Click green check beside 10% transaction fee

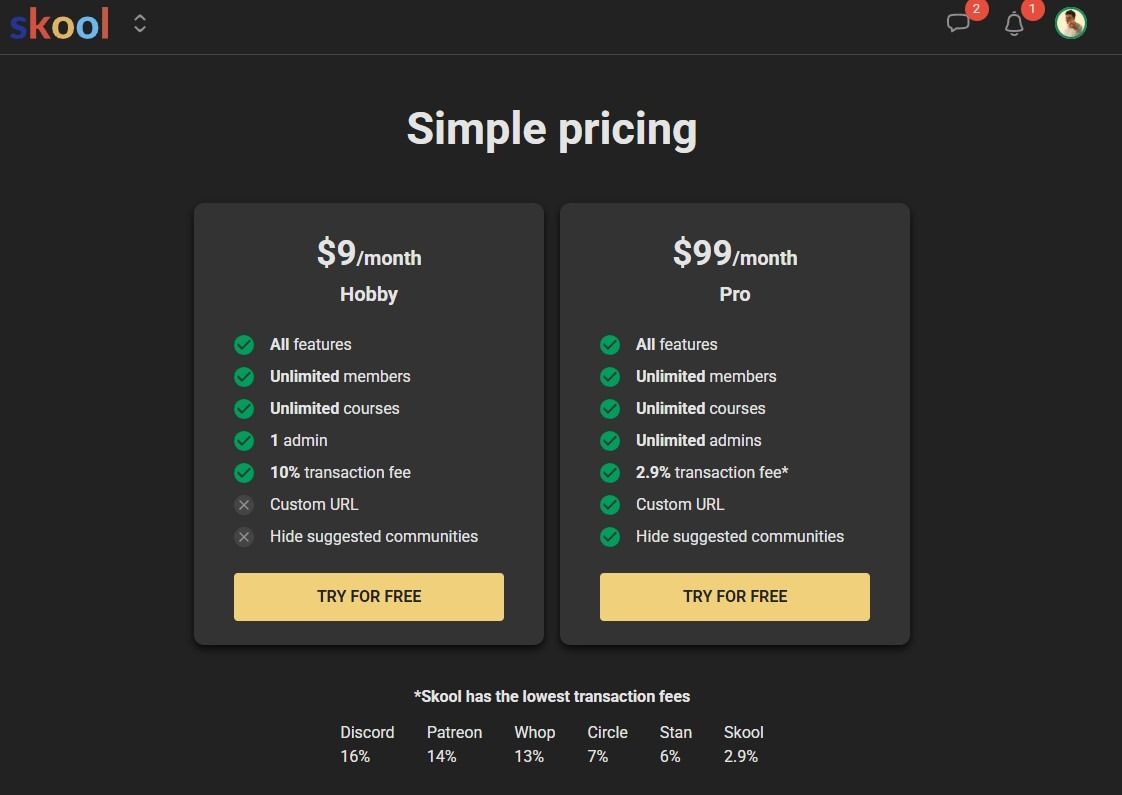[x=244, y=473]
